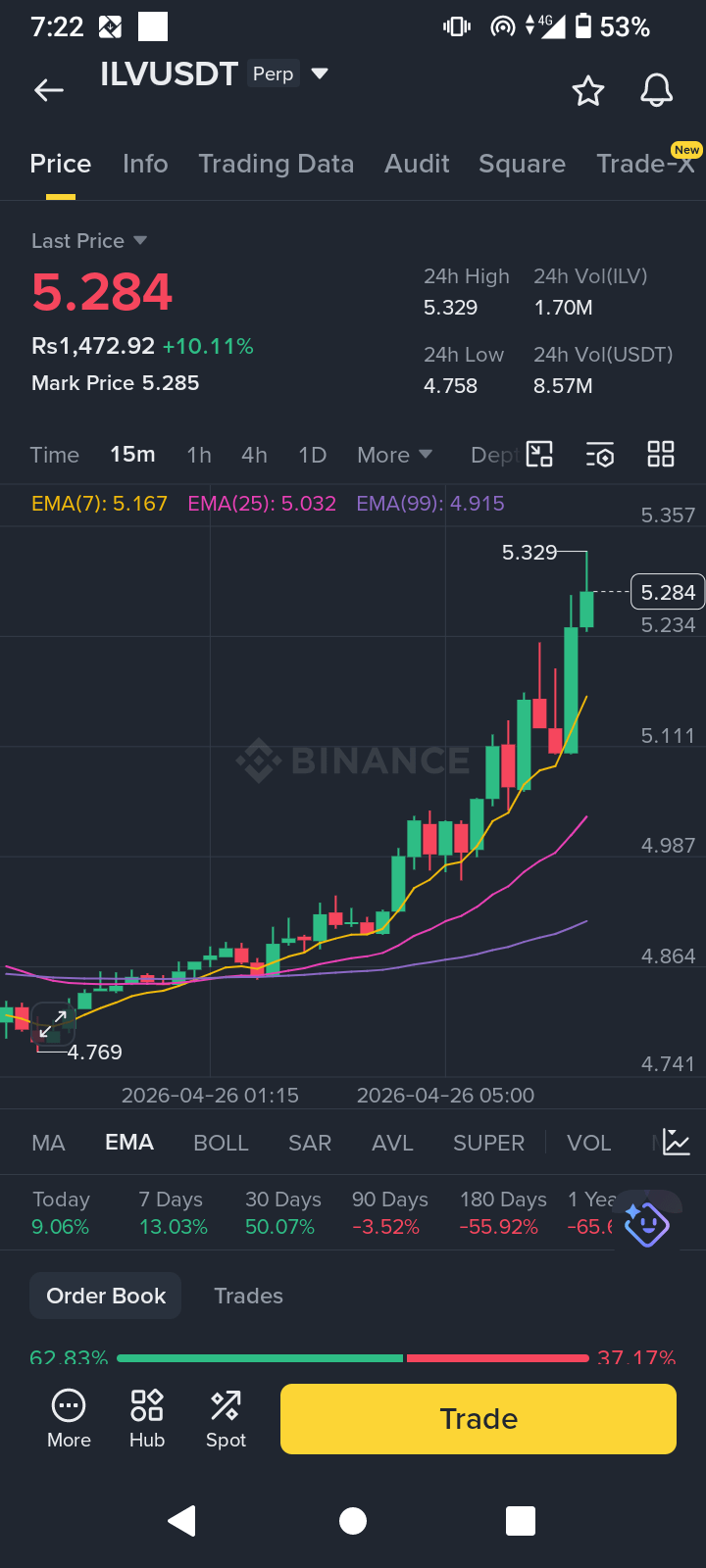Select the 1D chart interval
This screenshot has height=1568, width=706.
[x=312, y=455]
